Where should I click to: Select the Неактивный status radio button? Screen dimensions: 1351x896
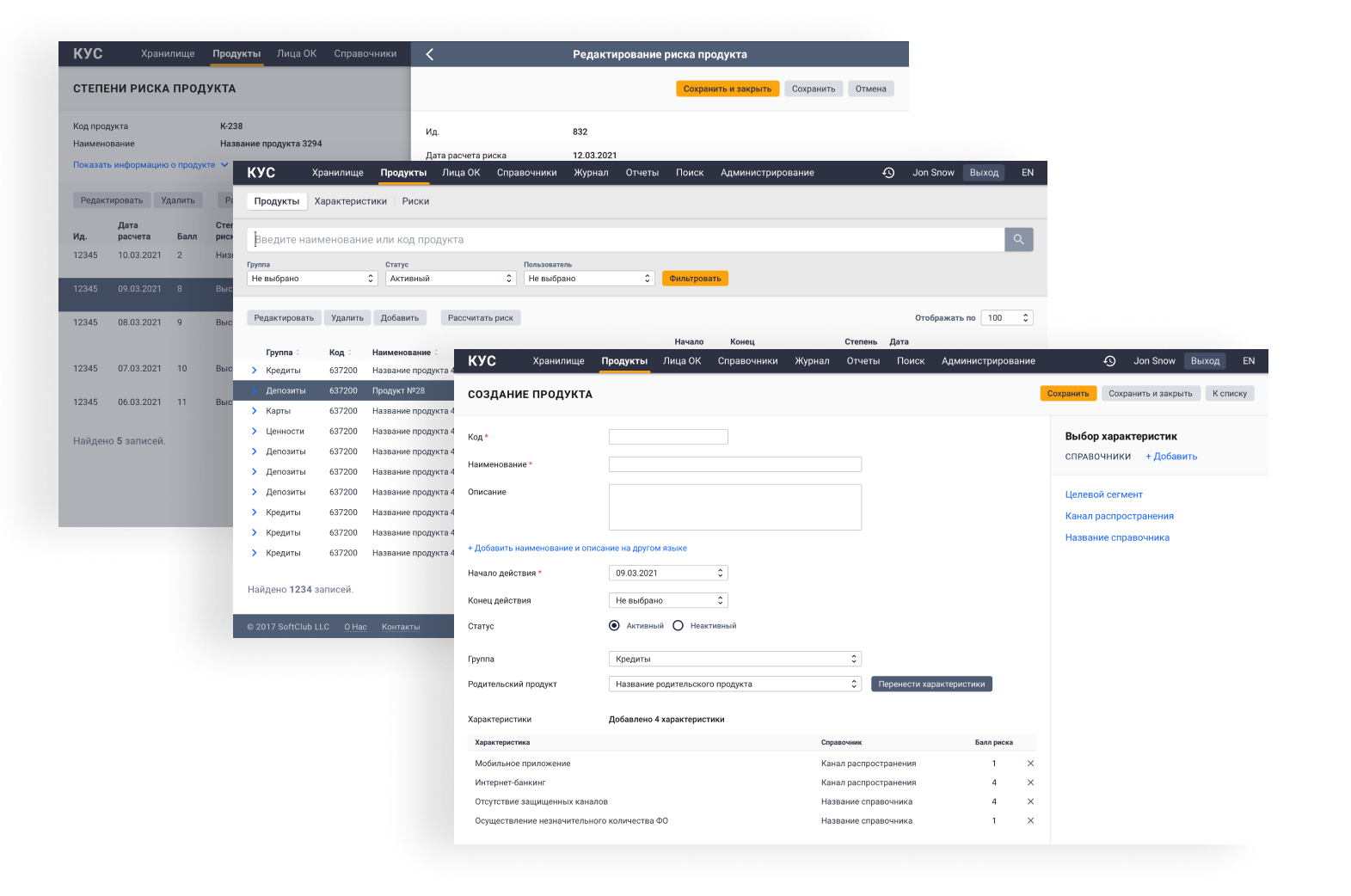point(678,626)
